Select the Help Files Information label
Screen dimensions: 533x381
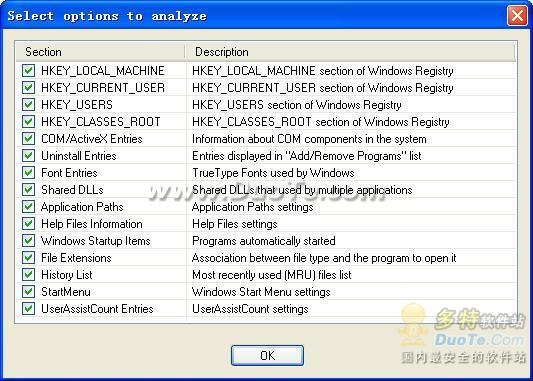coord(92,224)
